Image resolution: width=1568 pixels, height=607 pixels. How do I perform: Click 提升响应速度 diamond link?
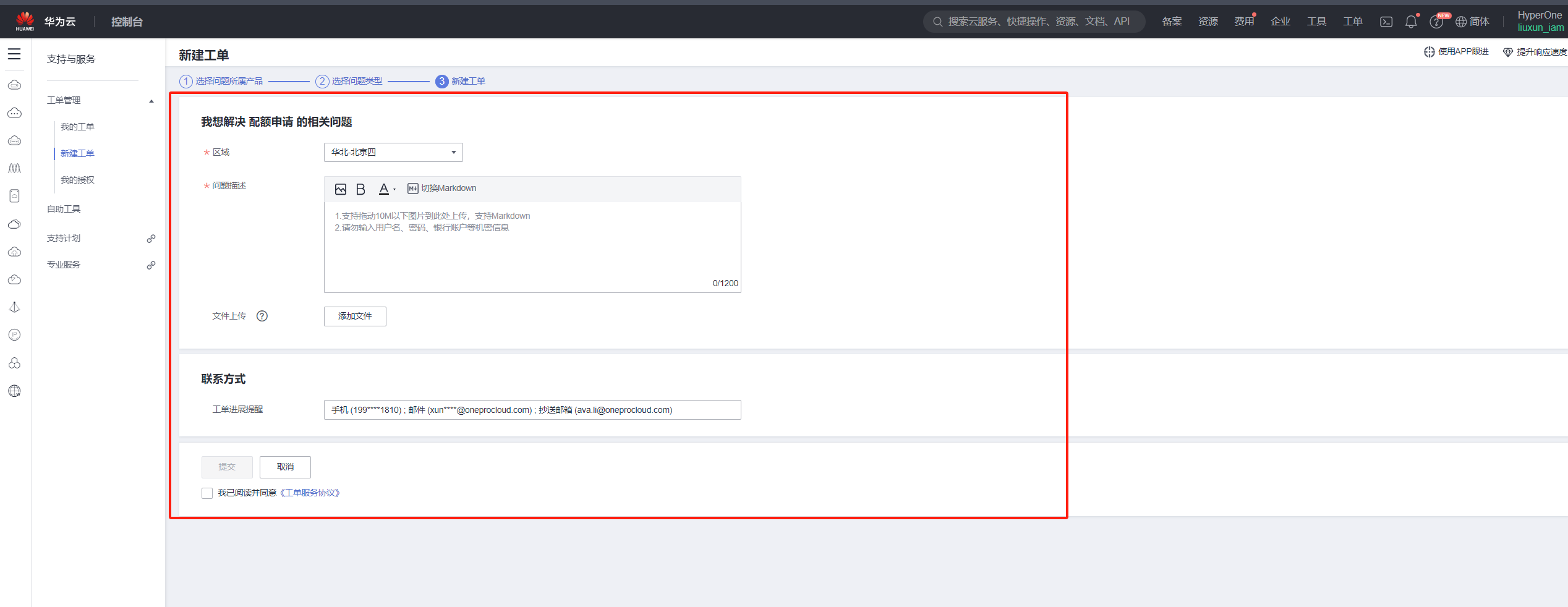click(1535, 52)
